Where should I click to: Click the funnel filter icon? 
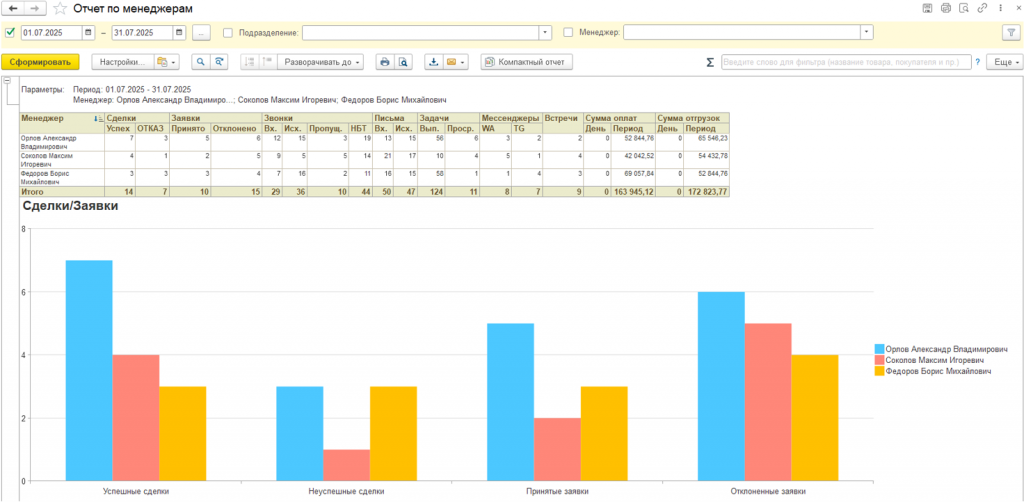click(1010, 32)
